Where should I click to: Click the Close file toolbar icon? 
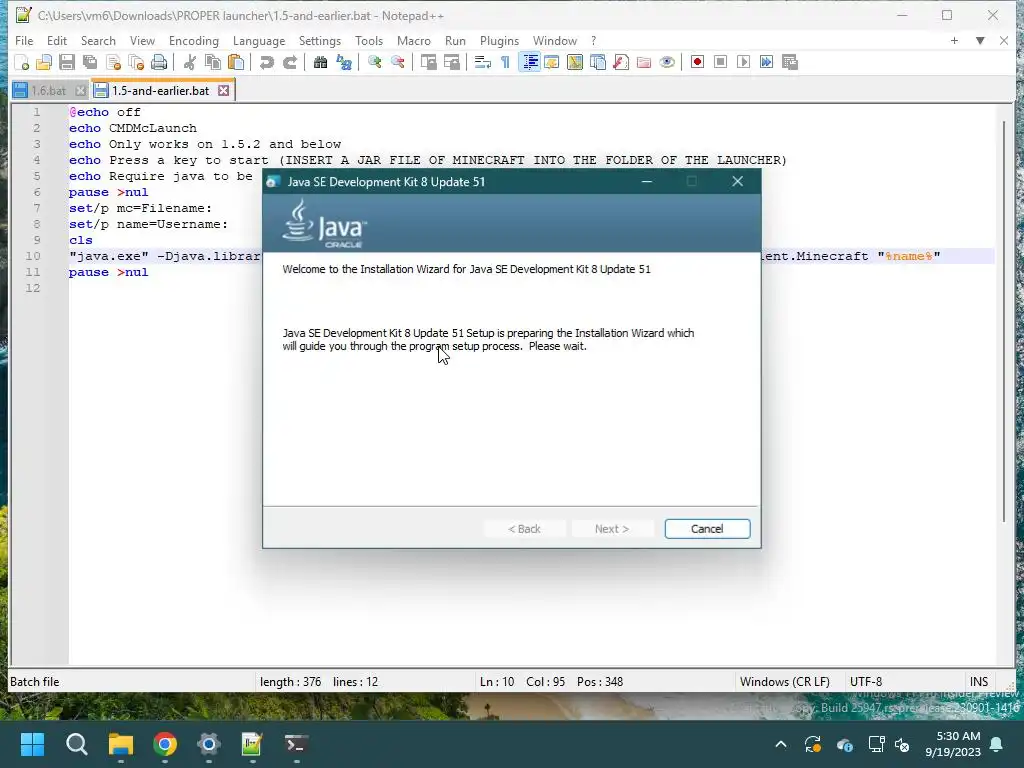point(114,62)
